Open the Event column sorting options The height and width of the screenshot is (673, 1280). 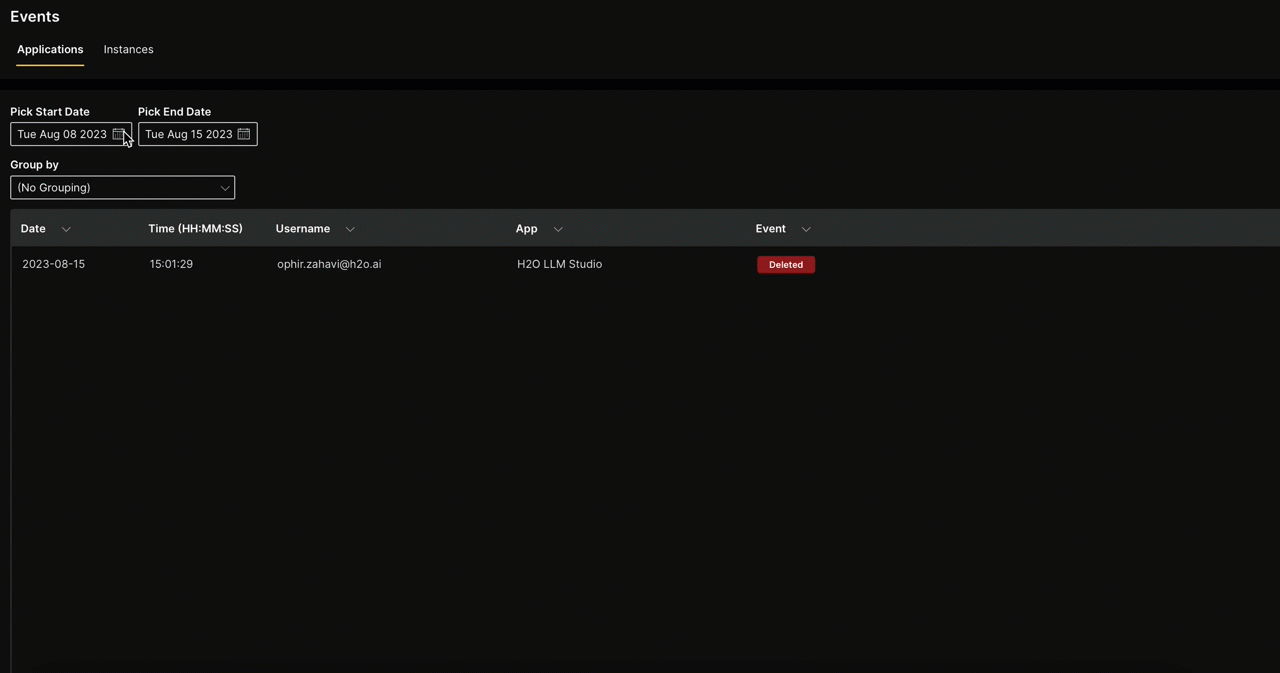click(x=805, y=228)
